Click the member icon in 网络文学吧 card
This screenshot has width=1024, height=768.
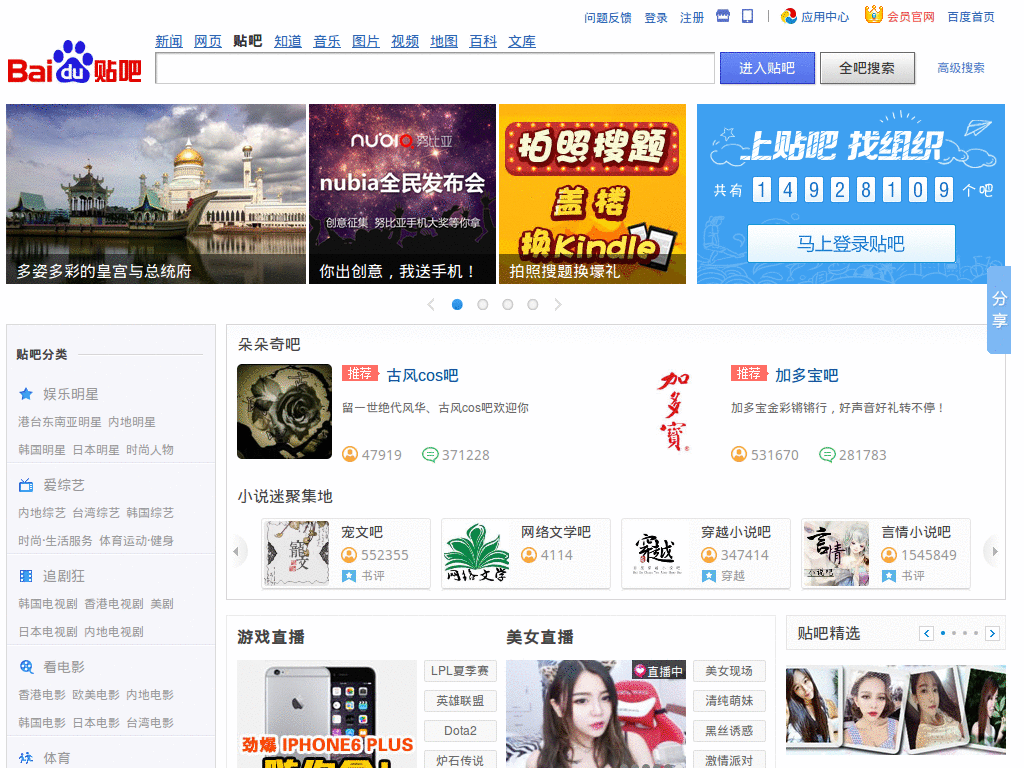pyautogui.click(x=528, y=555)
